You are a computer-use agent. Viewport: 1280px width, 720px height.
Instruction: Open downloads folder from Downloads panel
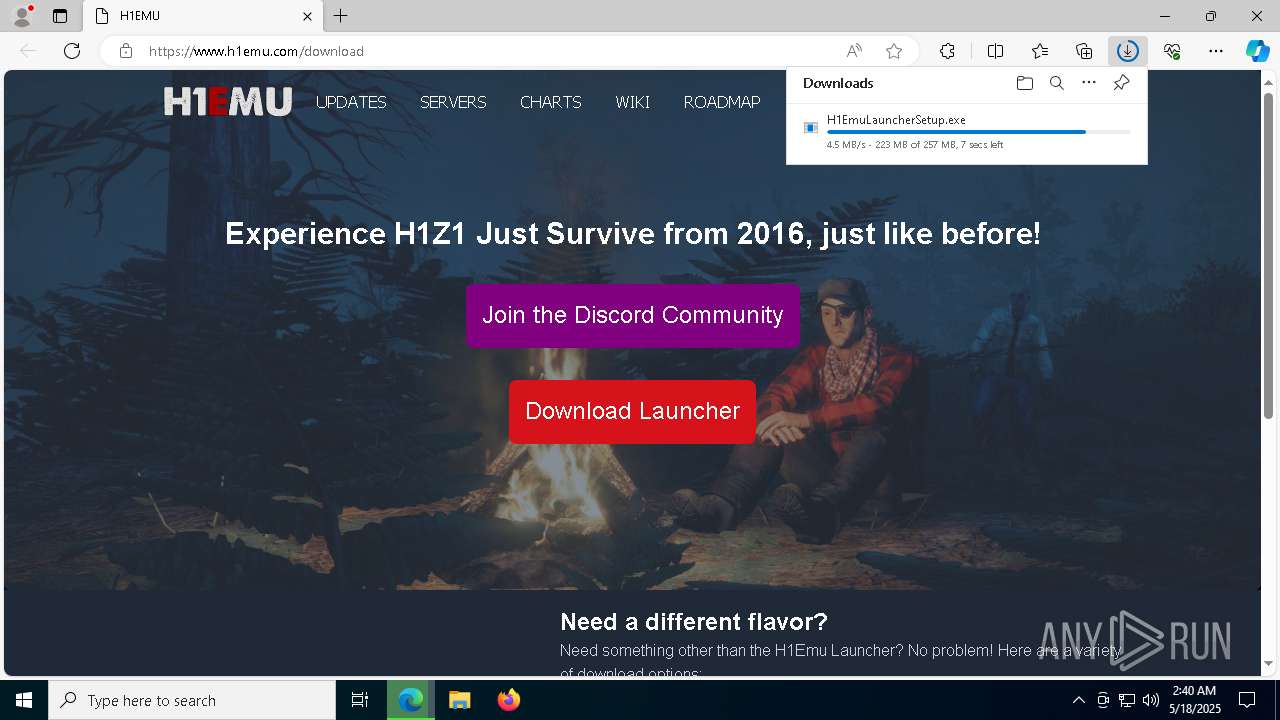1024,83
